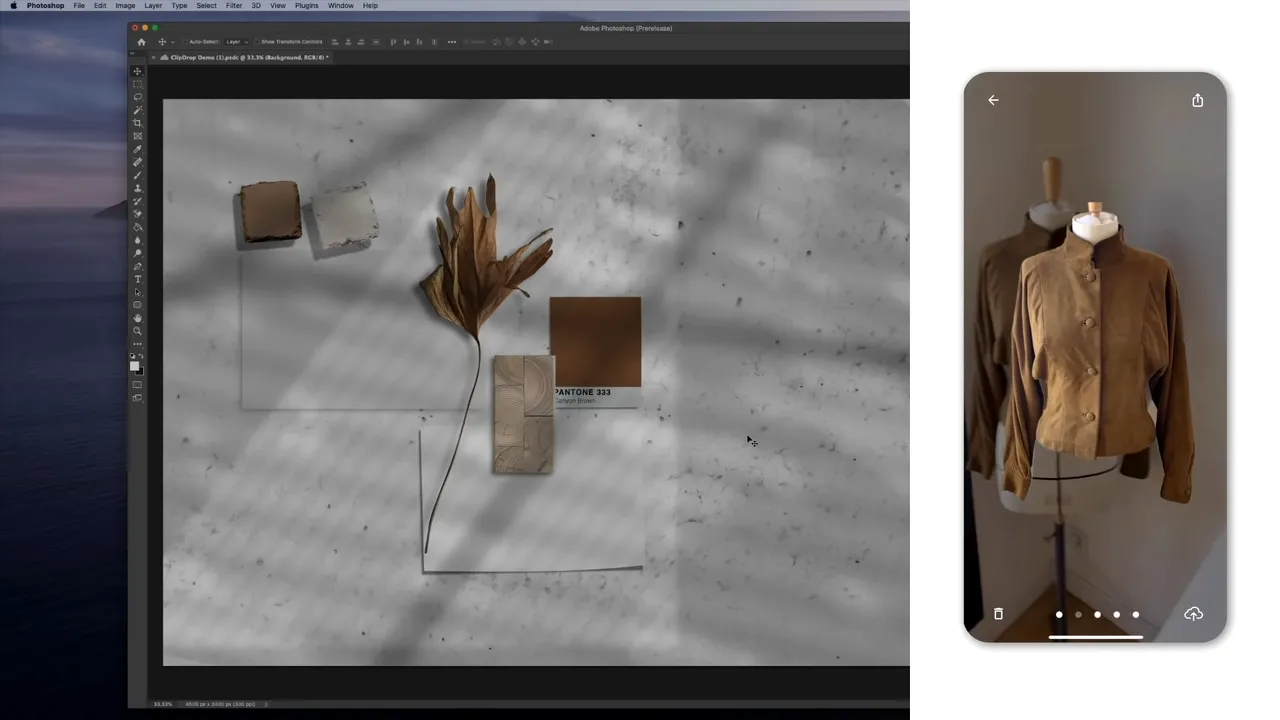
Task: Open the Layer menu
Action: click(x=153, y=6)
